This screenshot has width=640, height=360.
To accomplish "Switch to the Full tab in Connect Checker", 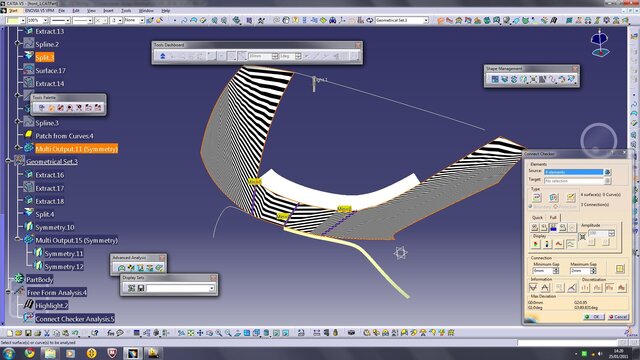I will tap(553, 218).
